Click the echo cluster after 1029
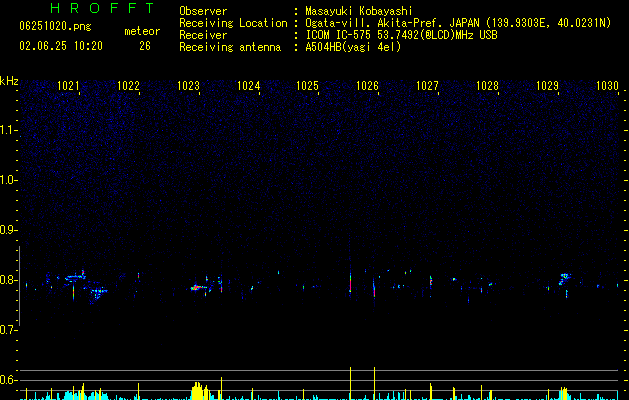 (x=564, y=278)
